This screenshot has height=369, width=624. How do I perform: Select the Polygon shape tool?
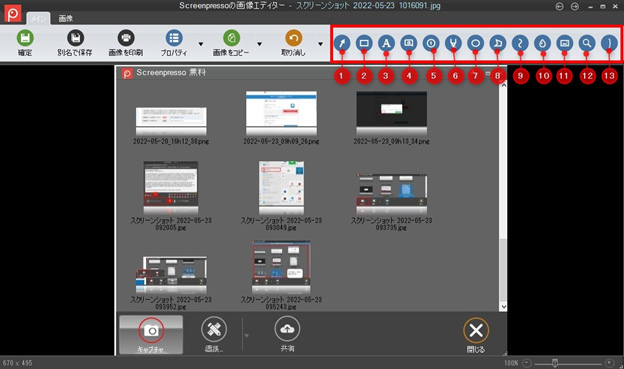pyautogui.click(x=497, y=43)
